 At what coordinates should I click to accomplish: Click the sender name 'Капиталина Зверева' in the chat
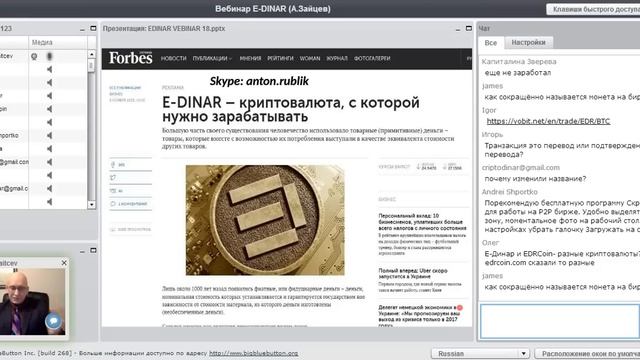point(519,62)
